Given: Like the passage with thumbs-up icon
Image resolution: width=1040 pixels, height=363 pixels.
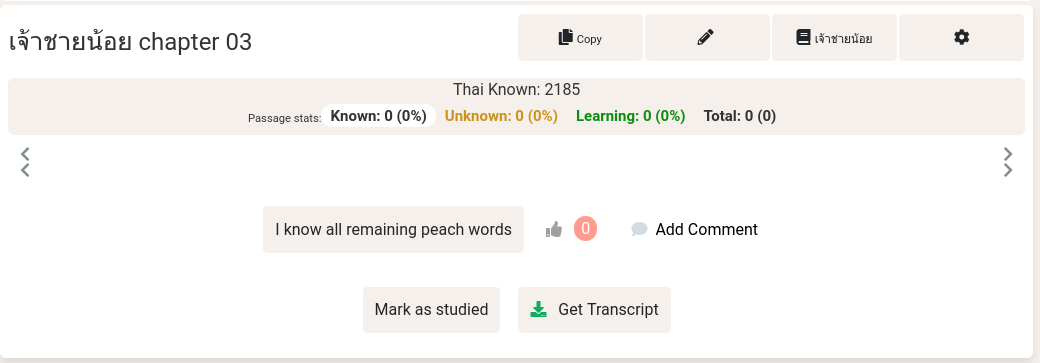Looking at the screenshot, I should pos(554,230).
